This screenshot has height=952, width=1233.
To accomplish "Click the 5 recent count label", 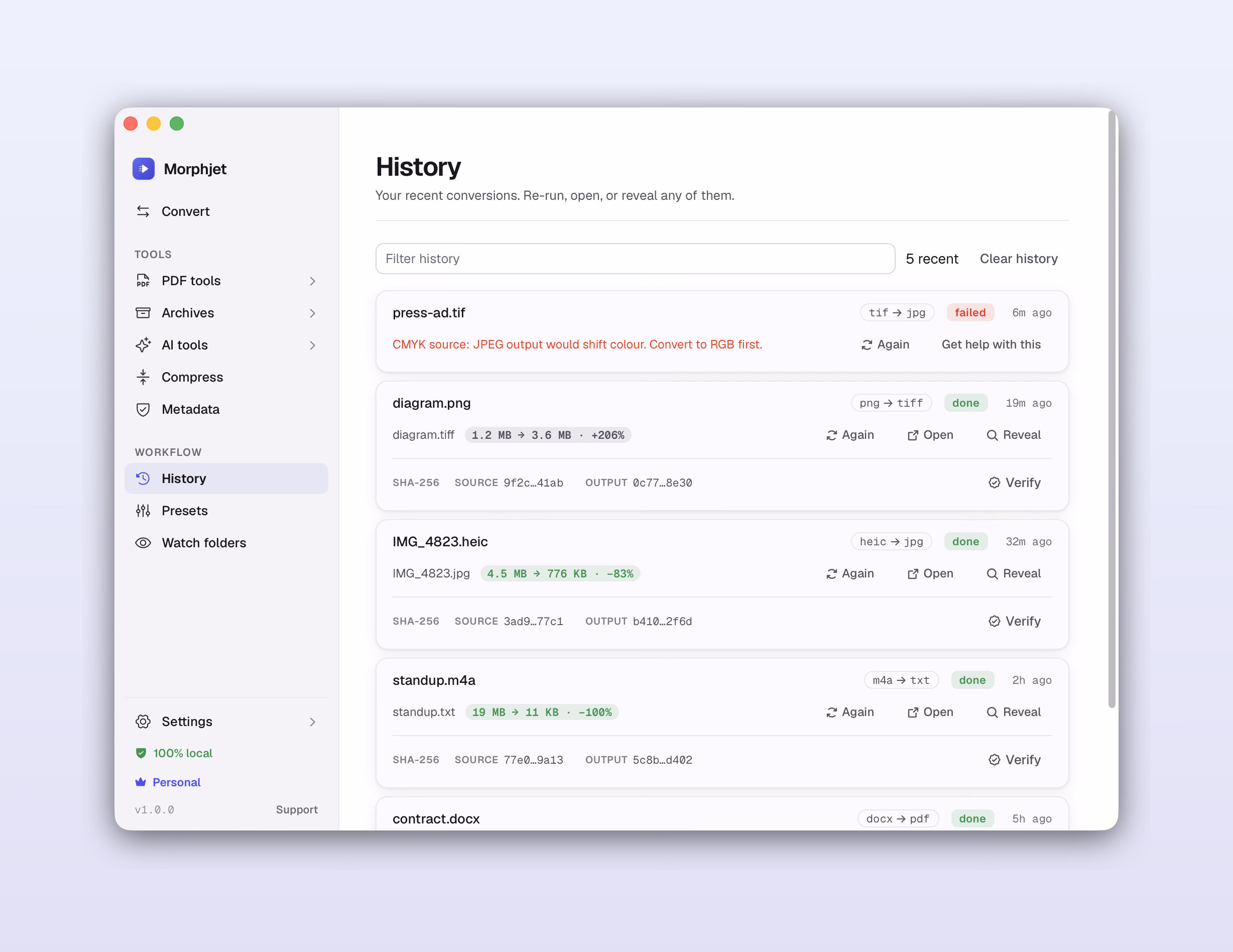I will pyautogui.click(x=931, y=259).
